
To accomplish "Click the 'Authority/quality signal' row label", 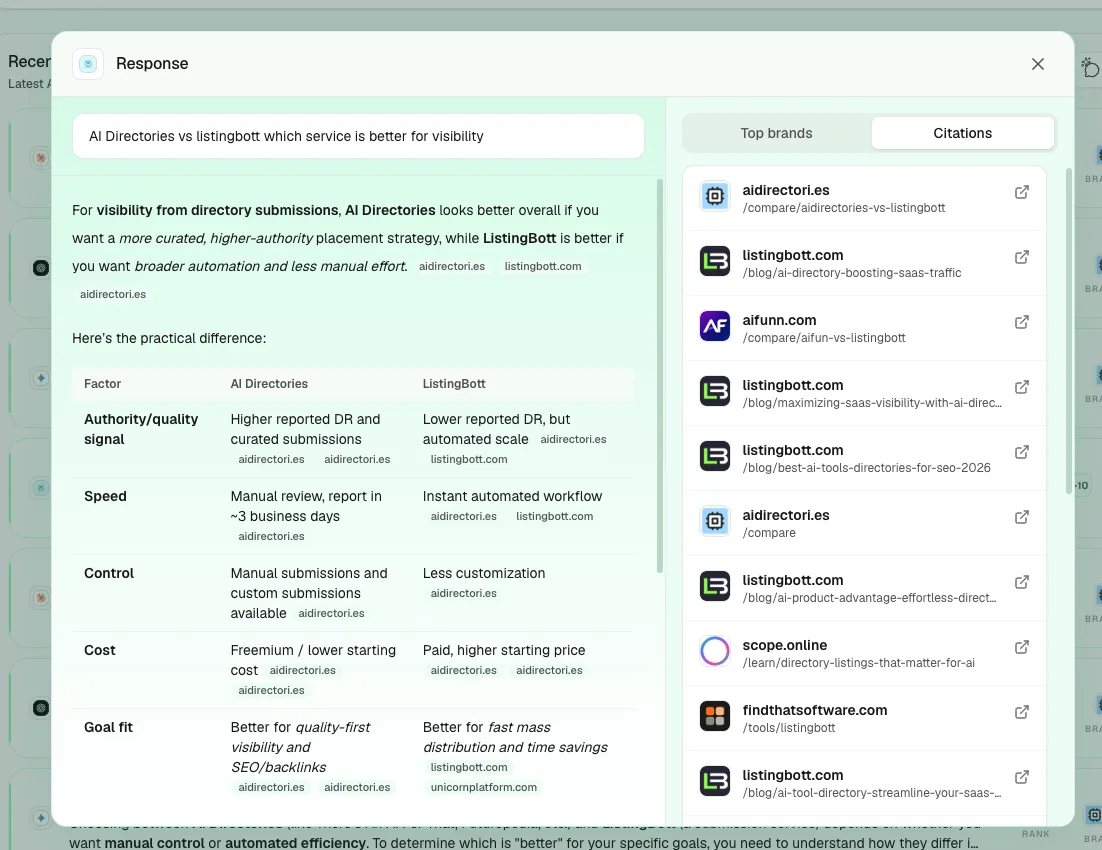I will pyautogui.click(x=141, y=429).
